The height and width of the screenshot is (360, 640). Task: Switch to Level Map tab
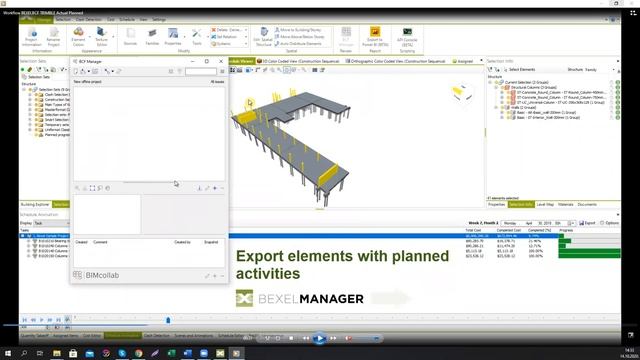[545, 204]
